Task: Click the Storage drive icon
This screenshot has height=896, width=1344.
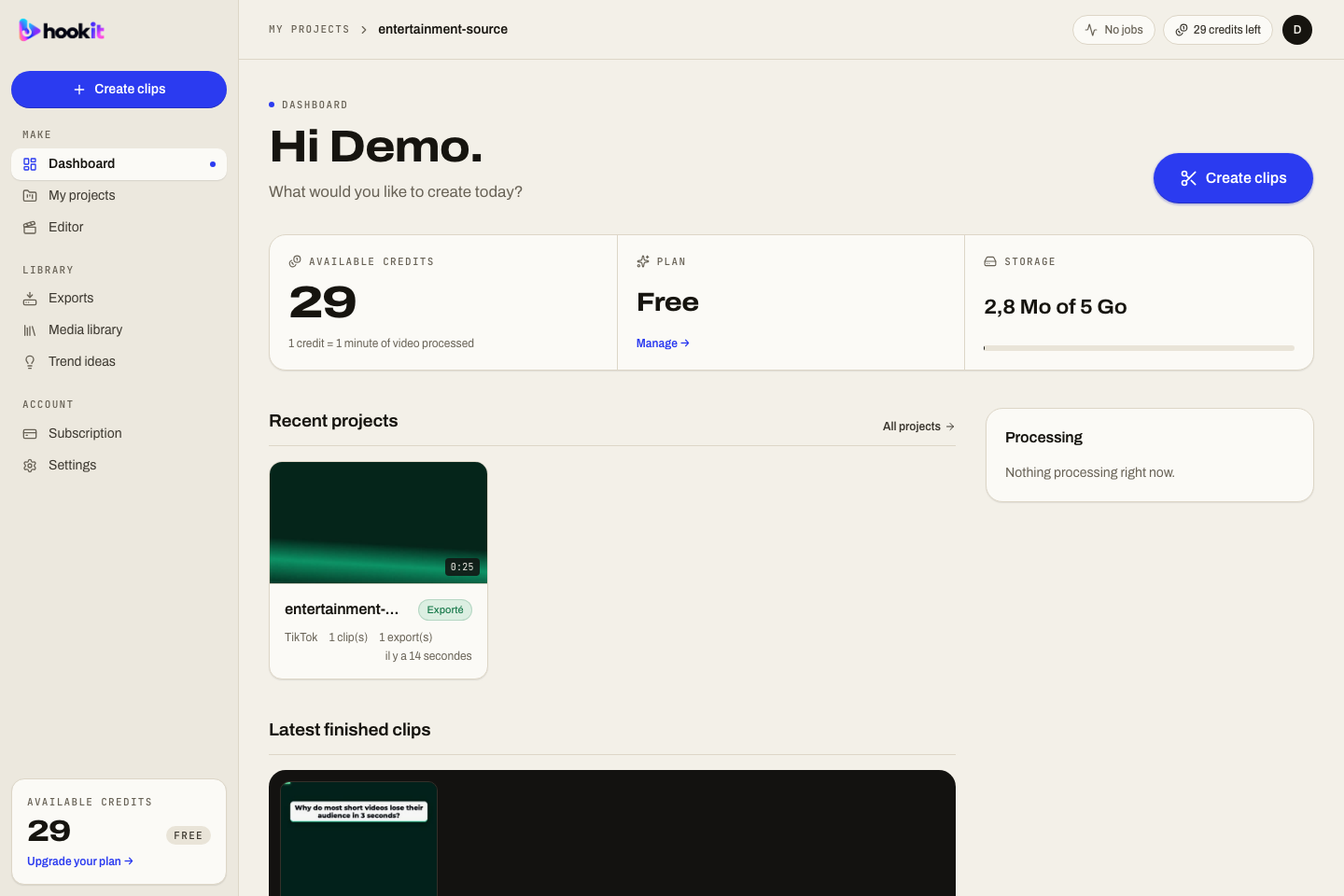Action: 990,261
